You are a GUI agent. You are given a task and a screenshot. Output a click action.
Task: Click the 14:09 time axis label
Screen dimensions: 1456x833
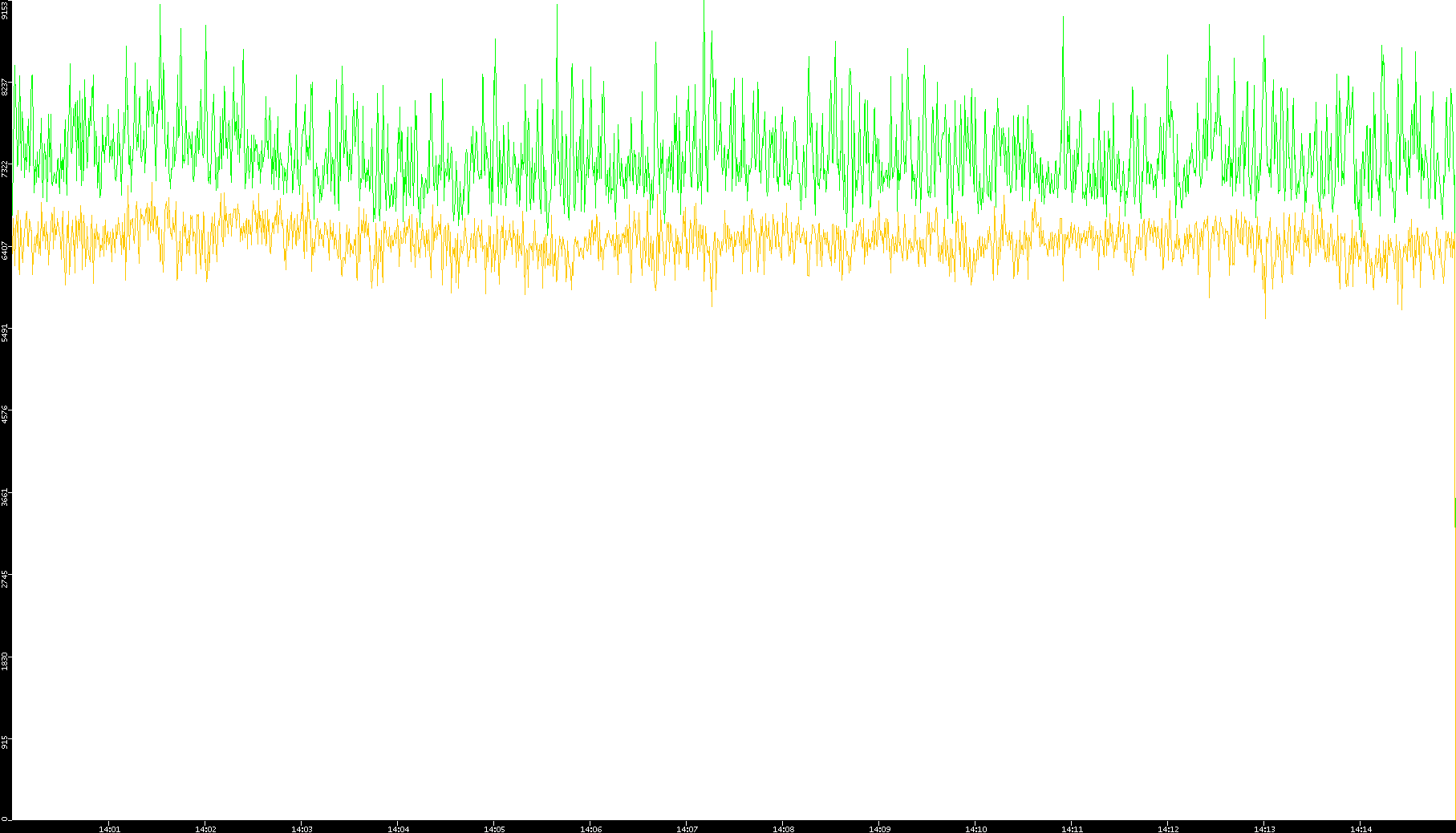click(879, 829)
